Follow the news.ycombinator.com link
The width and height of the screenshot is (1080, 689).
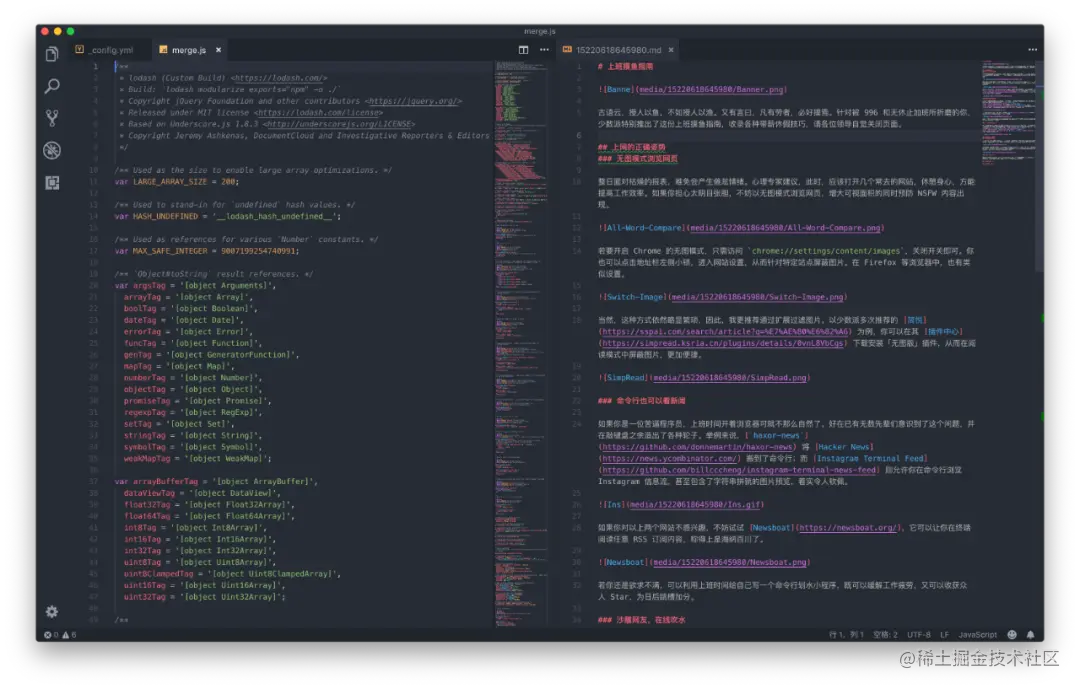[x=669, y=458]
